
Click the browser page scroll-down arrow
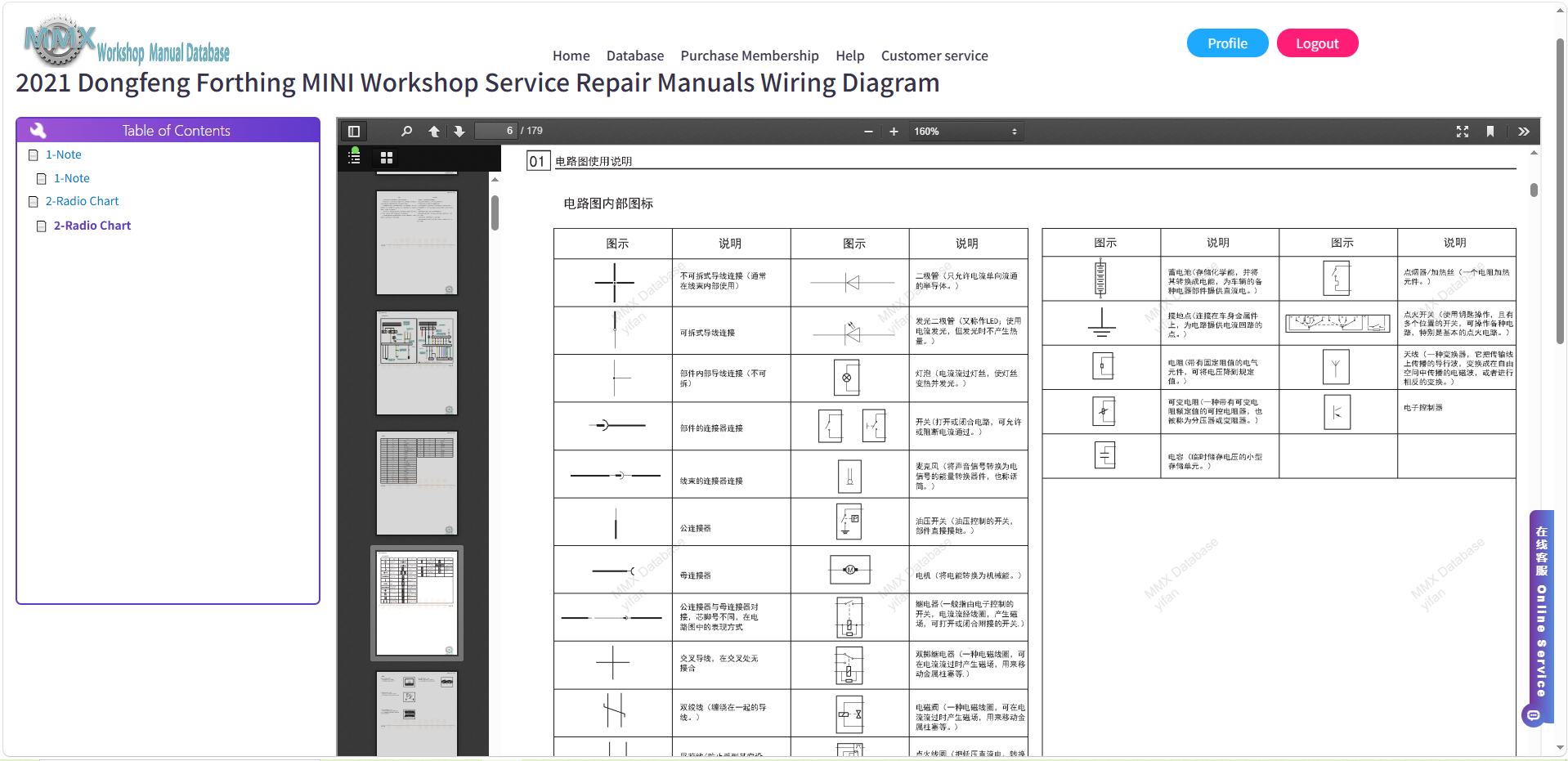coord(1560,748)
